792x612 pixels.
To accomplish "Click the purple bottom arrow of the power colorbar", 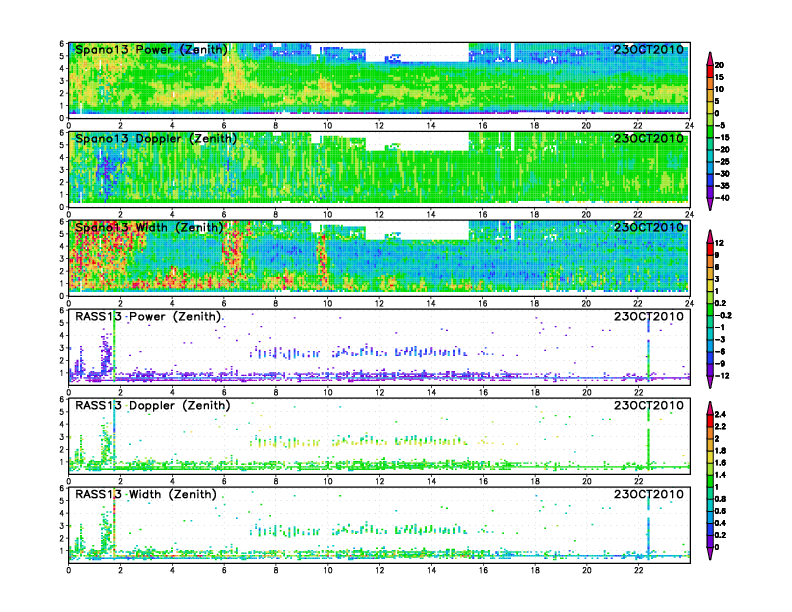I will (710, 204).
